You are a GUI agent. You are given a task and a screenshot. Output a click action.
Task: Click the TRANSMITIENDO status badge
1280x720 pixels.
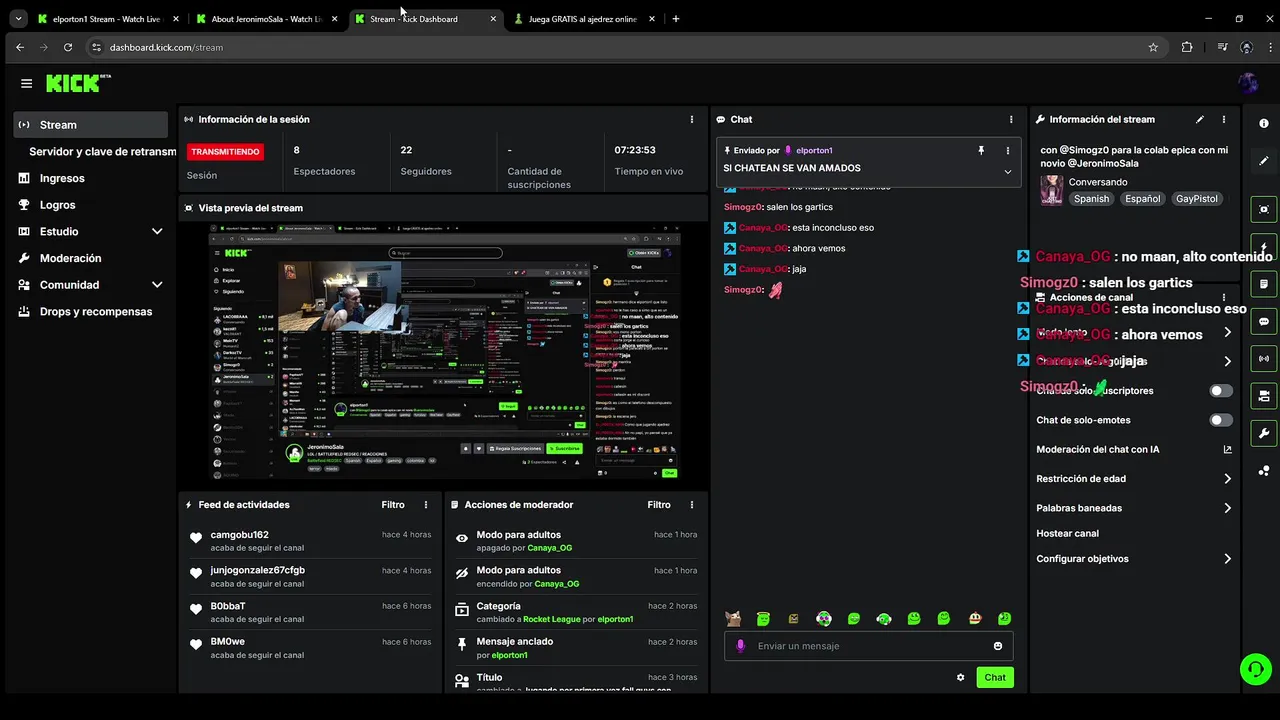225,152
